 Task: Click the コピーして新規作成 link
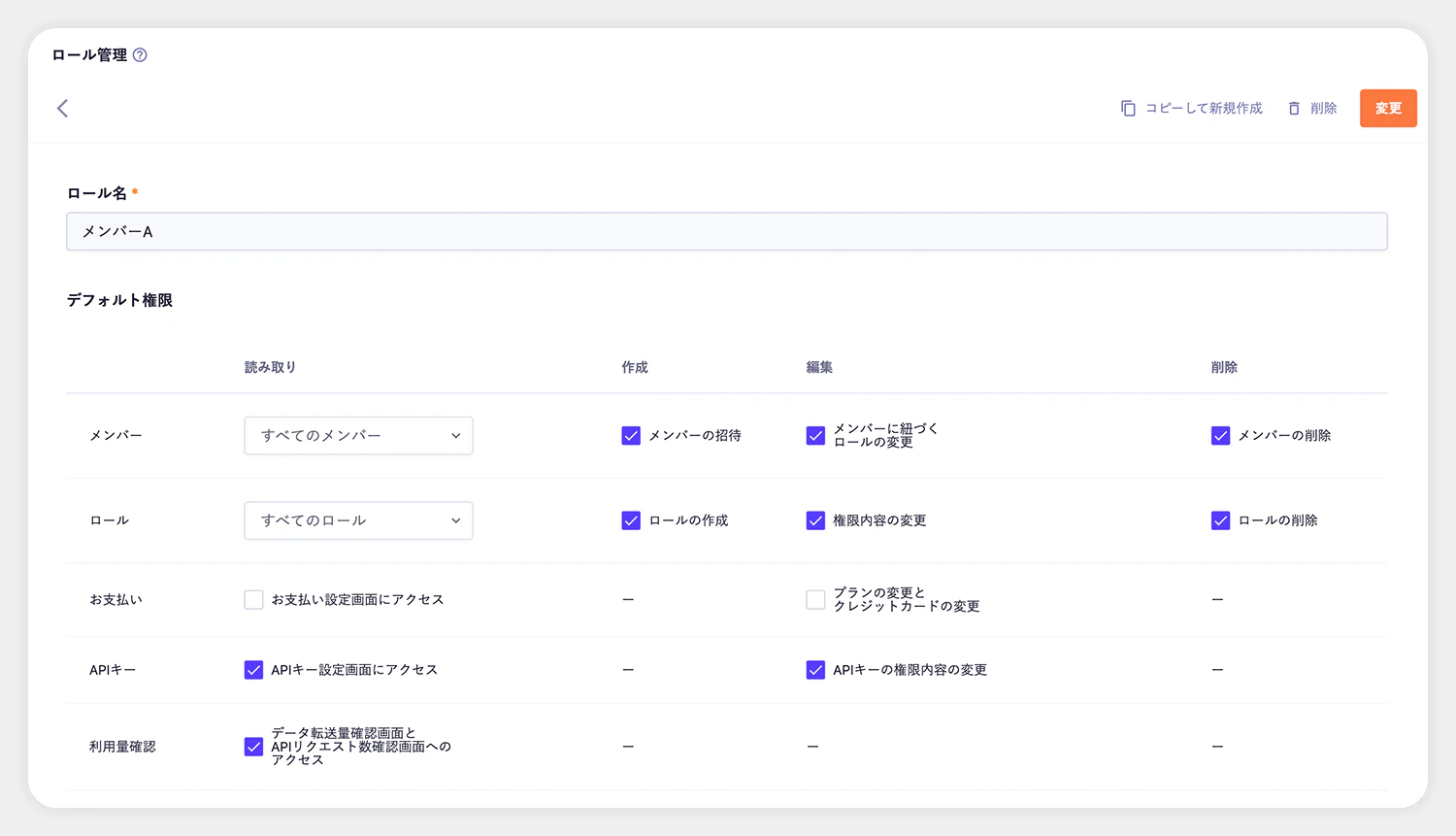pyautogui.click(x=1202, y=108)
